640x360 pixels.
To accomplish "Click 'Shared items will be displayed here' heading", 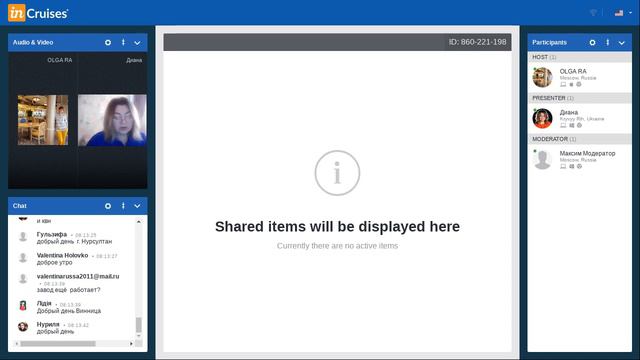I will 337,227.
